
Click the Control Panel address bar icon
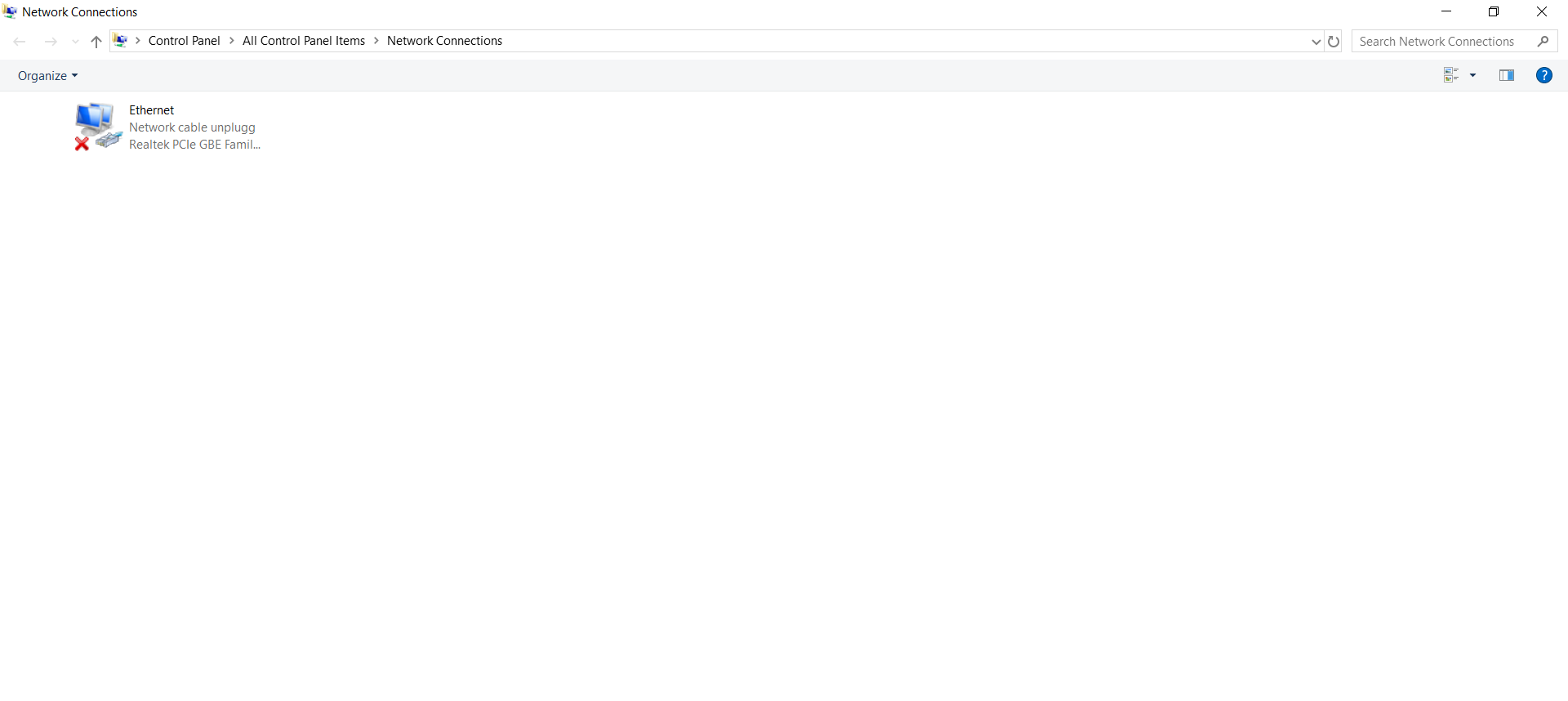point(120,41)
